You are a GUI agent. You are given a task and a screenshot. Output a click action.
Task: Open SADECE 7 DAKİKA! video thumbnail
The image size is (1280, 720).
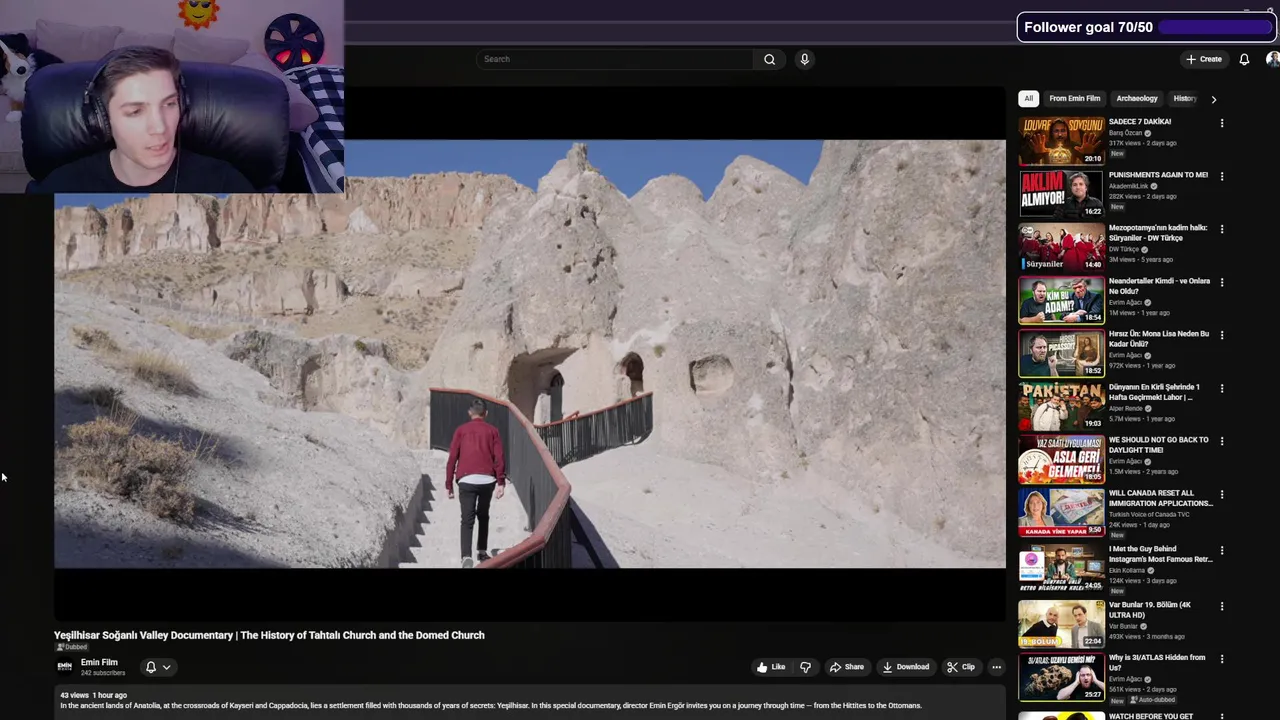[x=1061, y=140]
